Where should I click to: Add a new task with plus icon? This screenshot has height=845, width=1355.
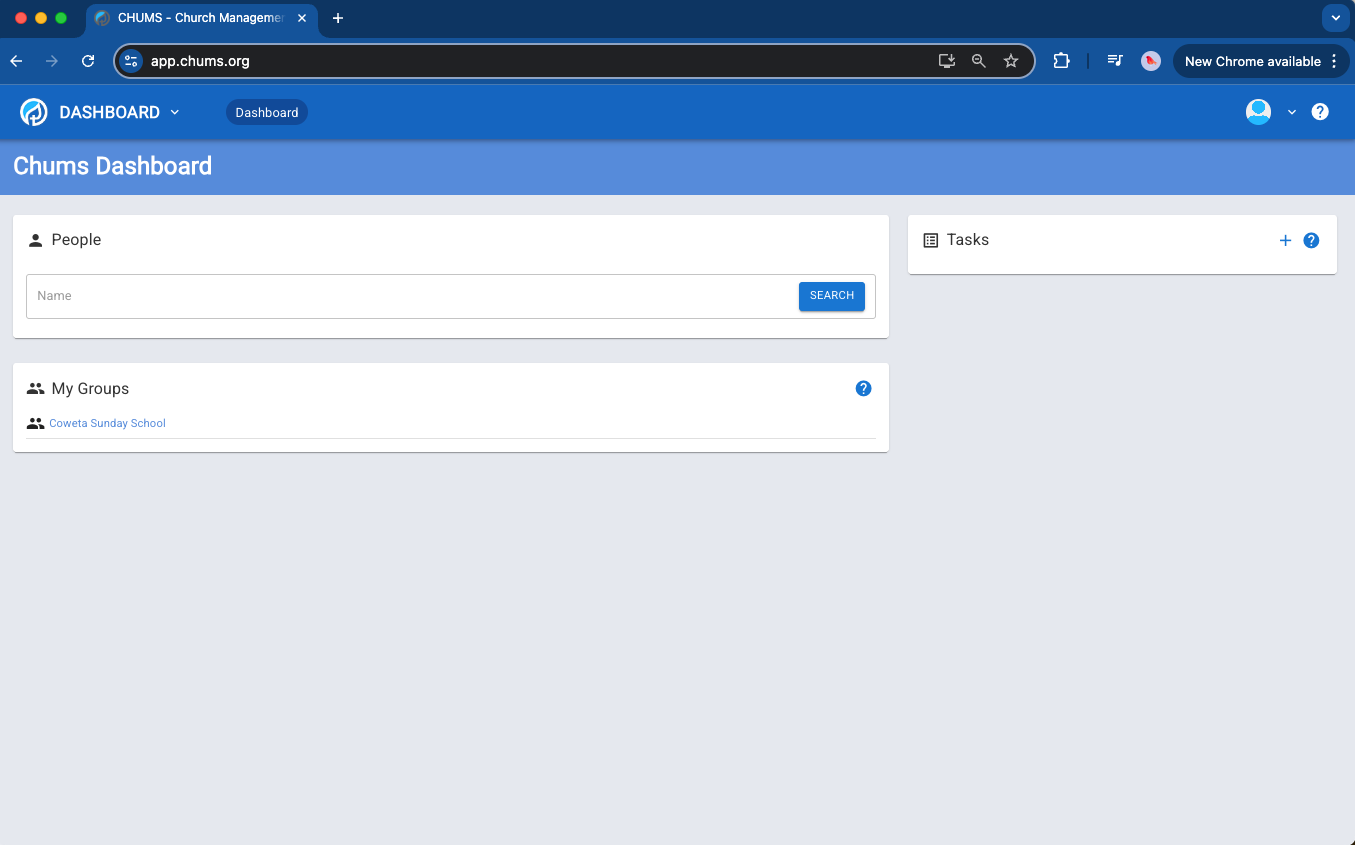click(1285, 240)
